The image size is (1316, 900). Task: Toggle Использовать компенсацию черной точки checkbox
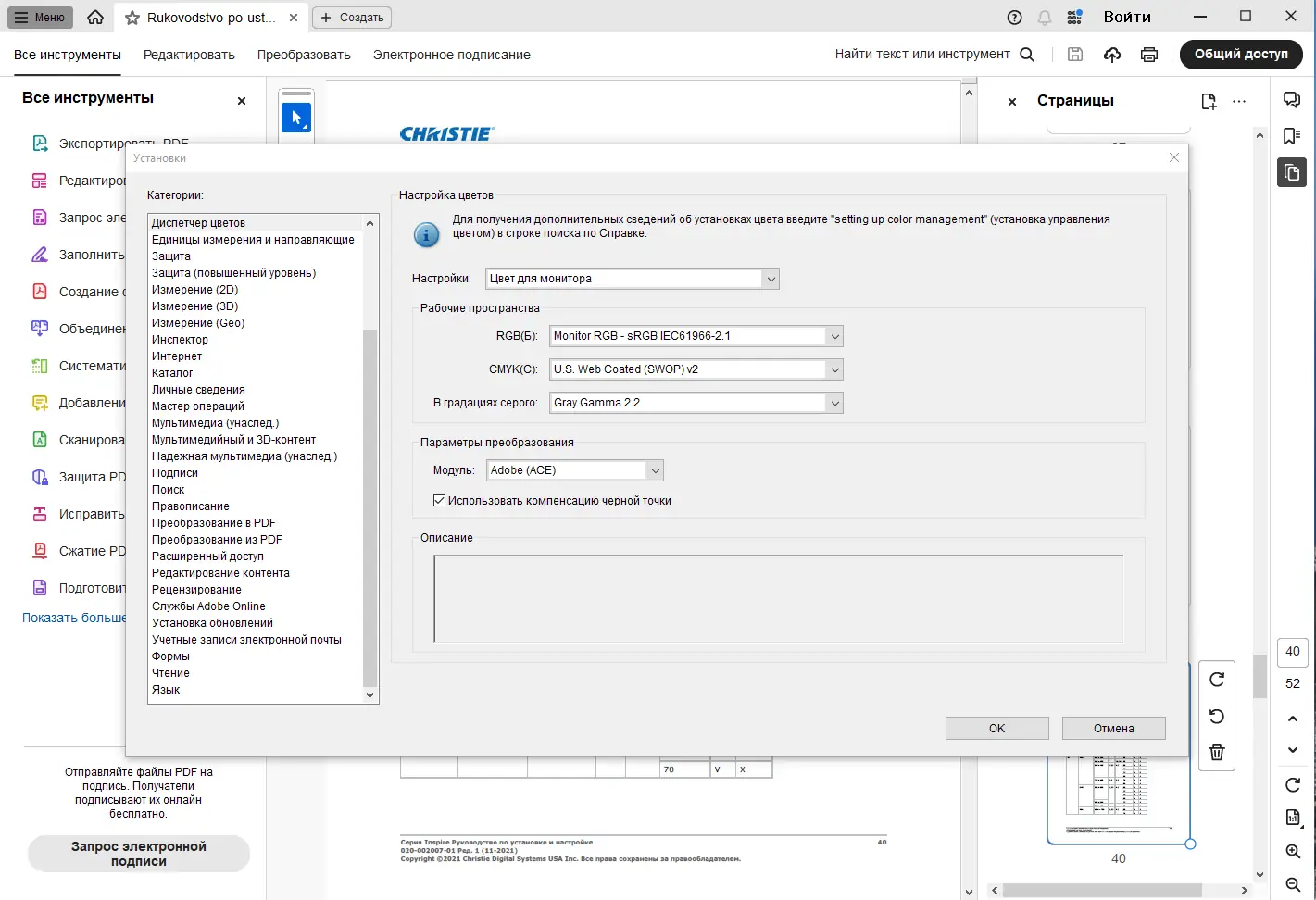coord(440,501)
